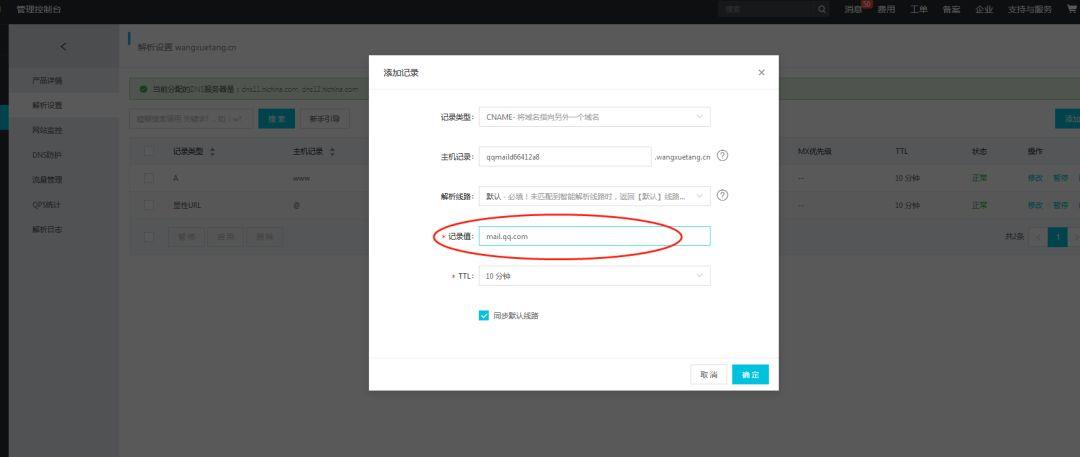Open the help icon beside 主机记录 field
The height and width of the screenshot is (457, 1080).
point(723,156)
